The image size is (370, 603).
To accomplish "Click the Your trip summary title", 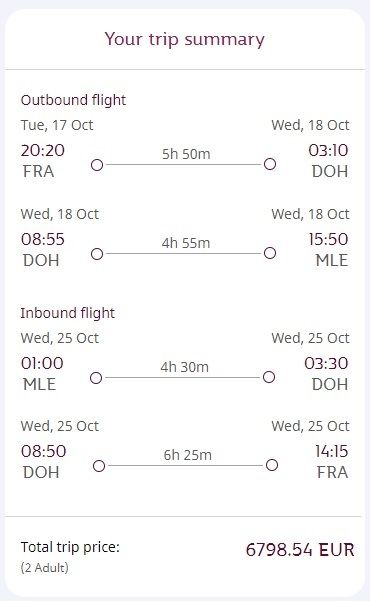I will pos(185,39).
